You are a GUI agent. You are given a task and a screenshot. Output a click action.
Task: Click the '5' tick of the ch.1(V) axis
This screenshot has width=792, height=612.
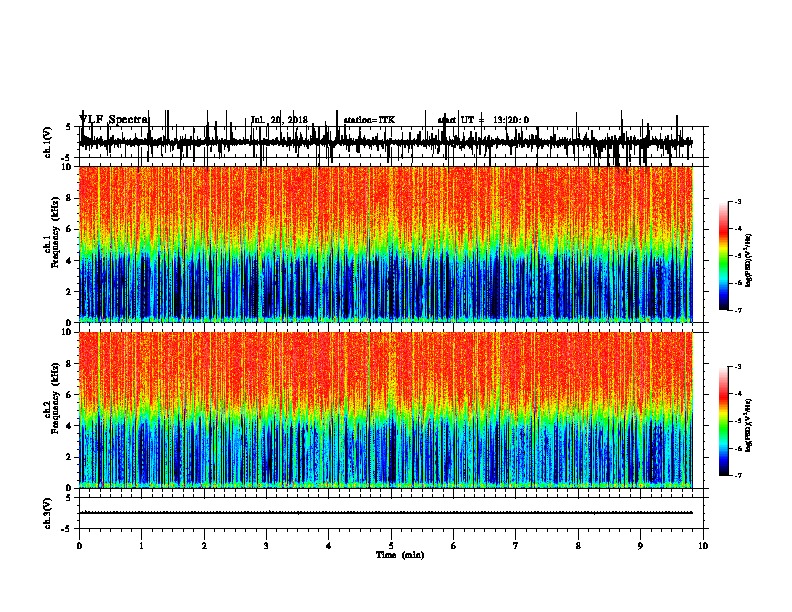pos(68,127)
